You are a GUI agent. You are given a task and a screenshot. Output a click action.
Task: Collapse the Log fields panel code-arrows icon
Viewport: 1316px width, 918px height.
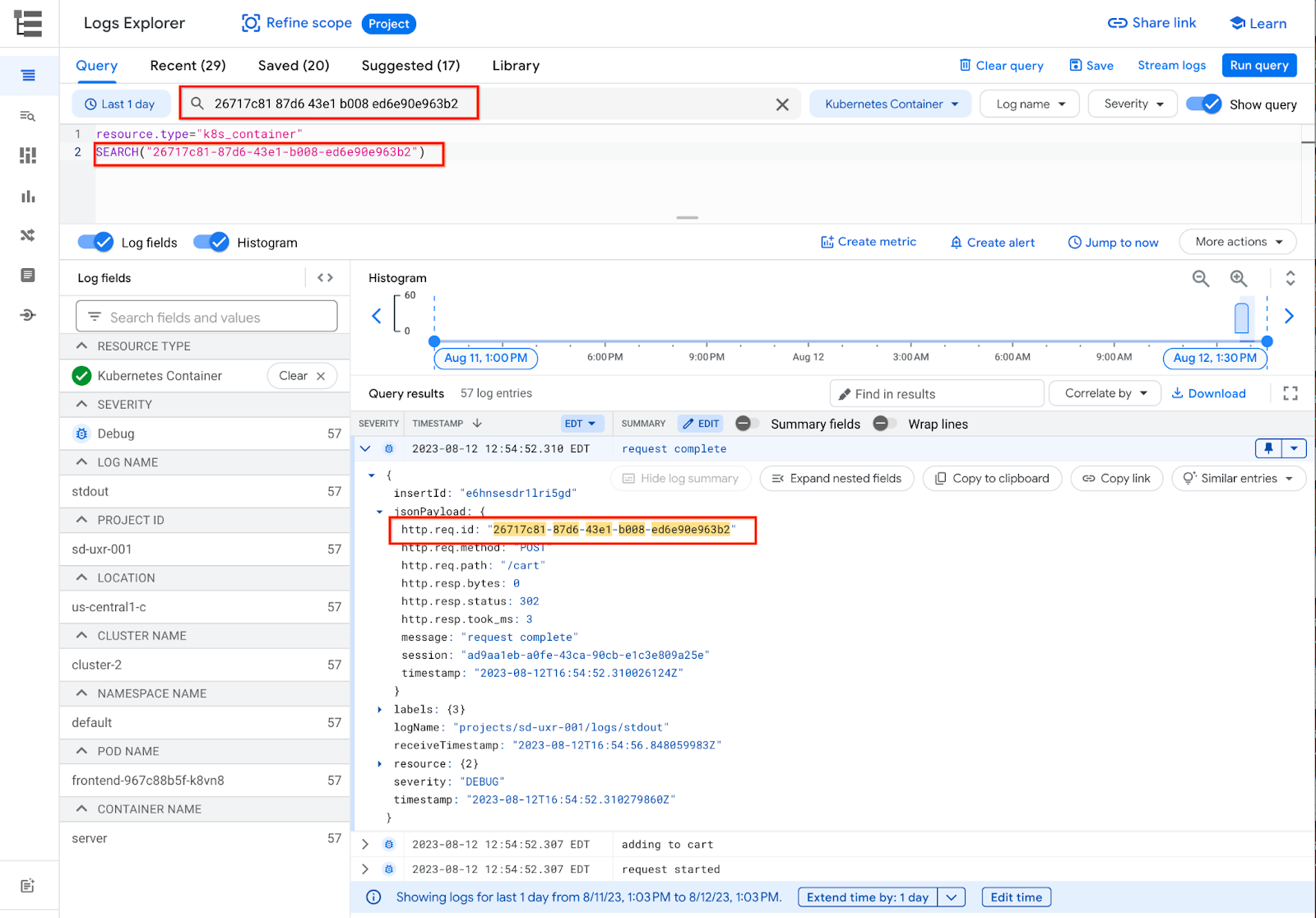326,278
